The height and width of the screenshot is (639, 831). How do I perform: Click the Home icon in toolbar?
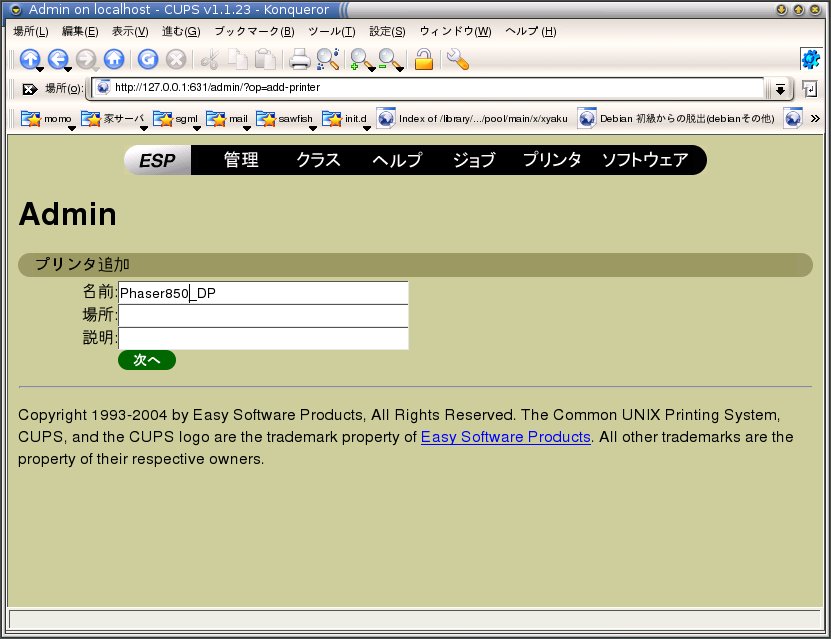tap(114, 59)
